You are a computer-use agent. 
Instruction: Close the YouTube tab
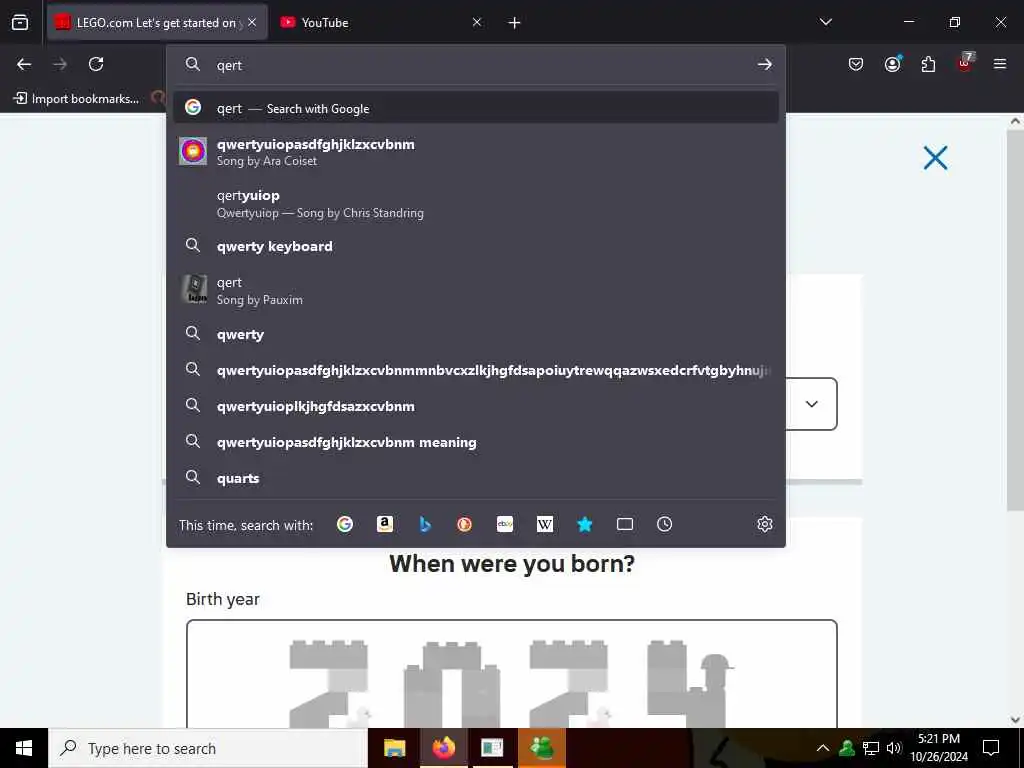477,22
